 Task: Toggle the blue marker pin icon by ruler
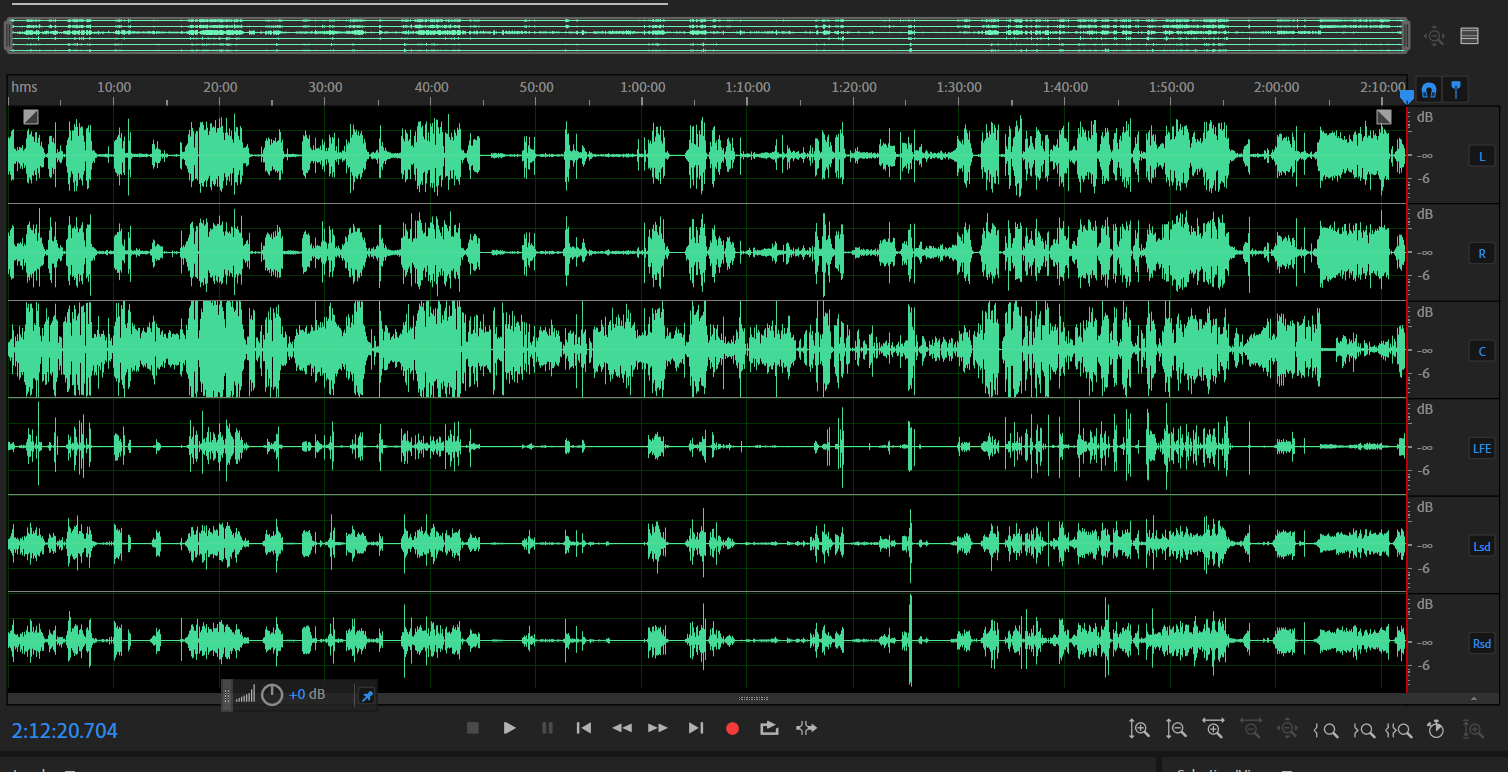point(1455,90)
